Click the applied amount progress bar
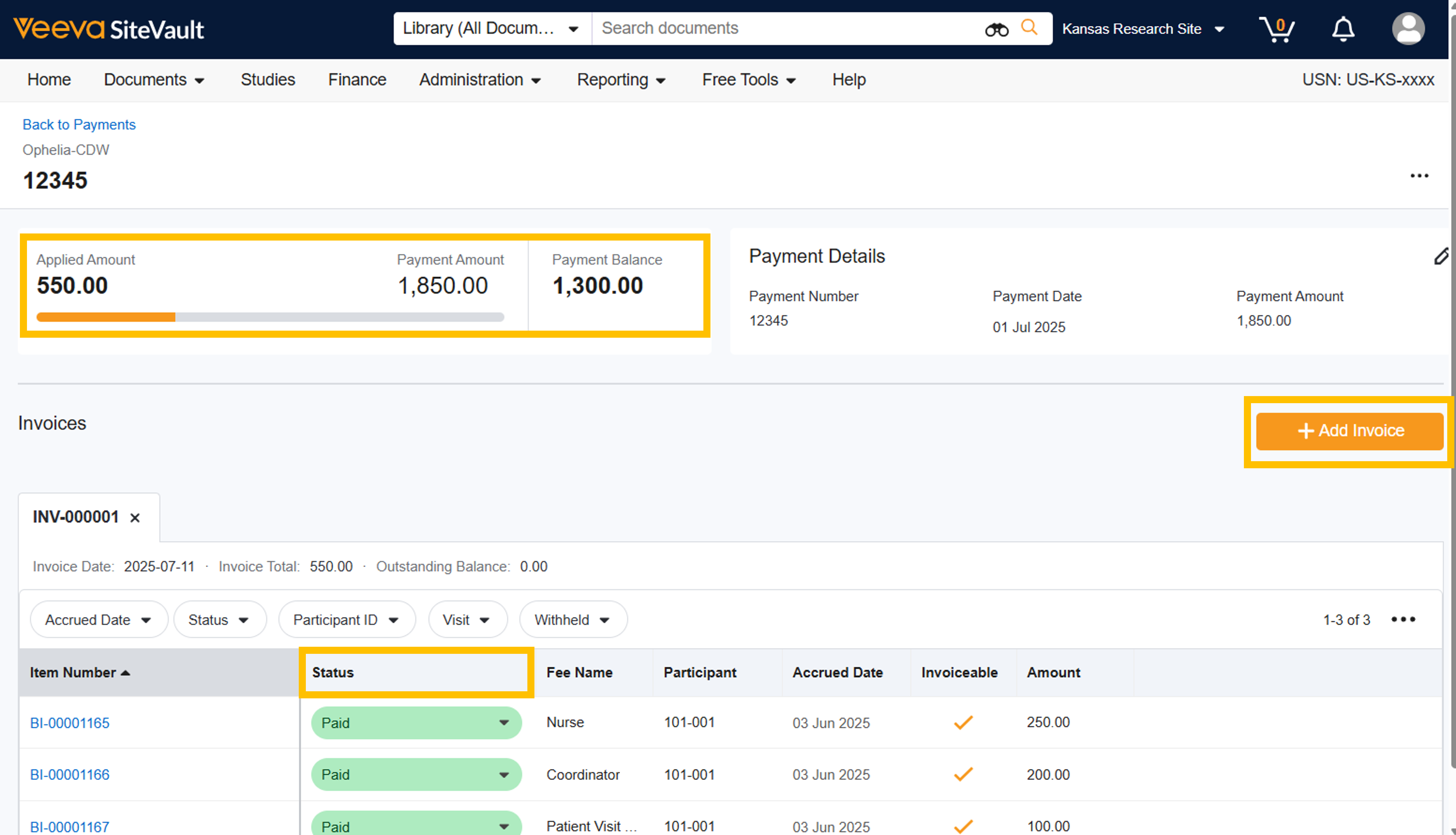This screenshot has height=835, width=1456. pyautogui.click(x=270, y=317)
